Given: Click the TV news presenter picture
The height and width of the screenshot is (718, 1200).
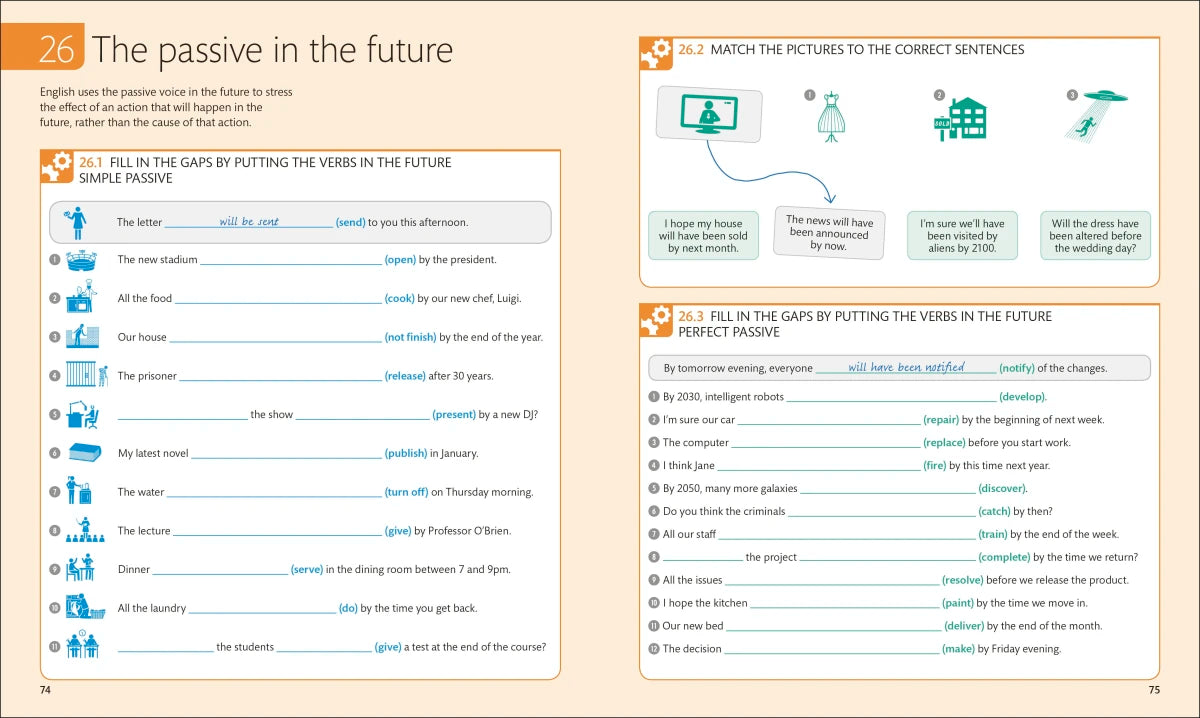Looking at the screenshot, I should point(708,114).
